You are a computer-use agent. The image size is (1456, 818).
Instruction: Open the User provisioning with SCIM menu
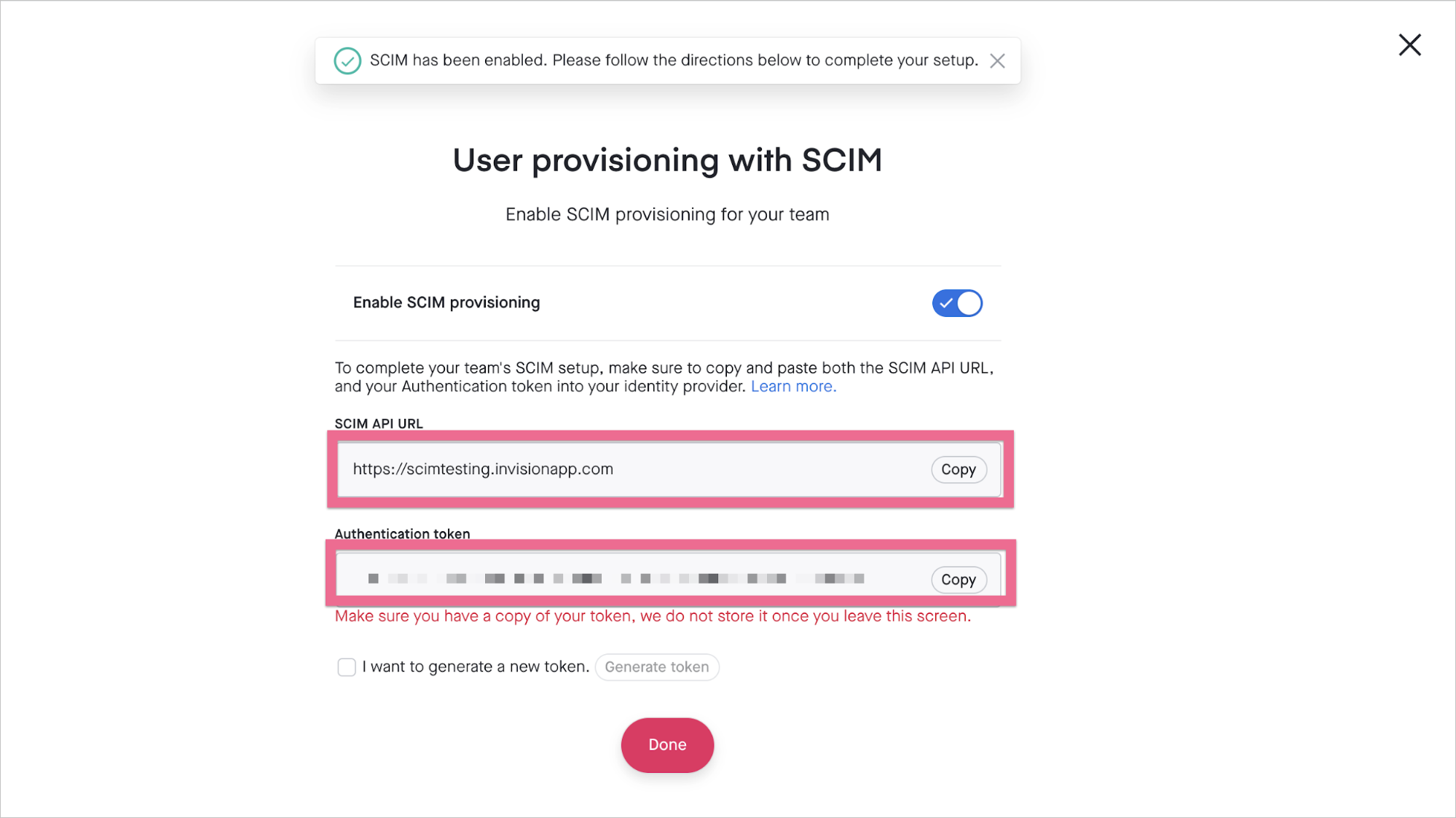click(668, 159)
